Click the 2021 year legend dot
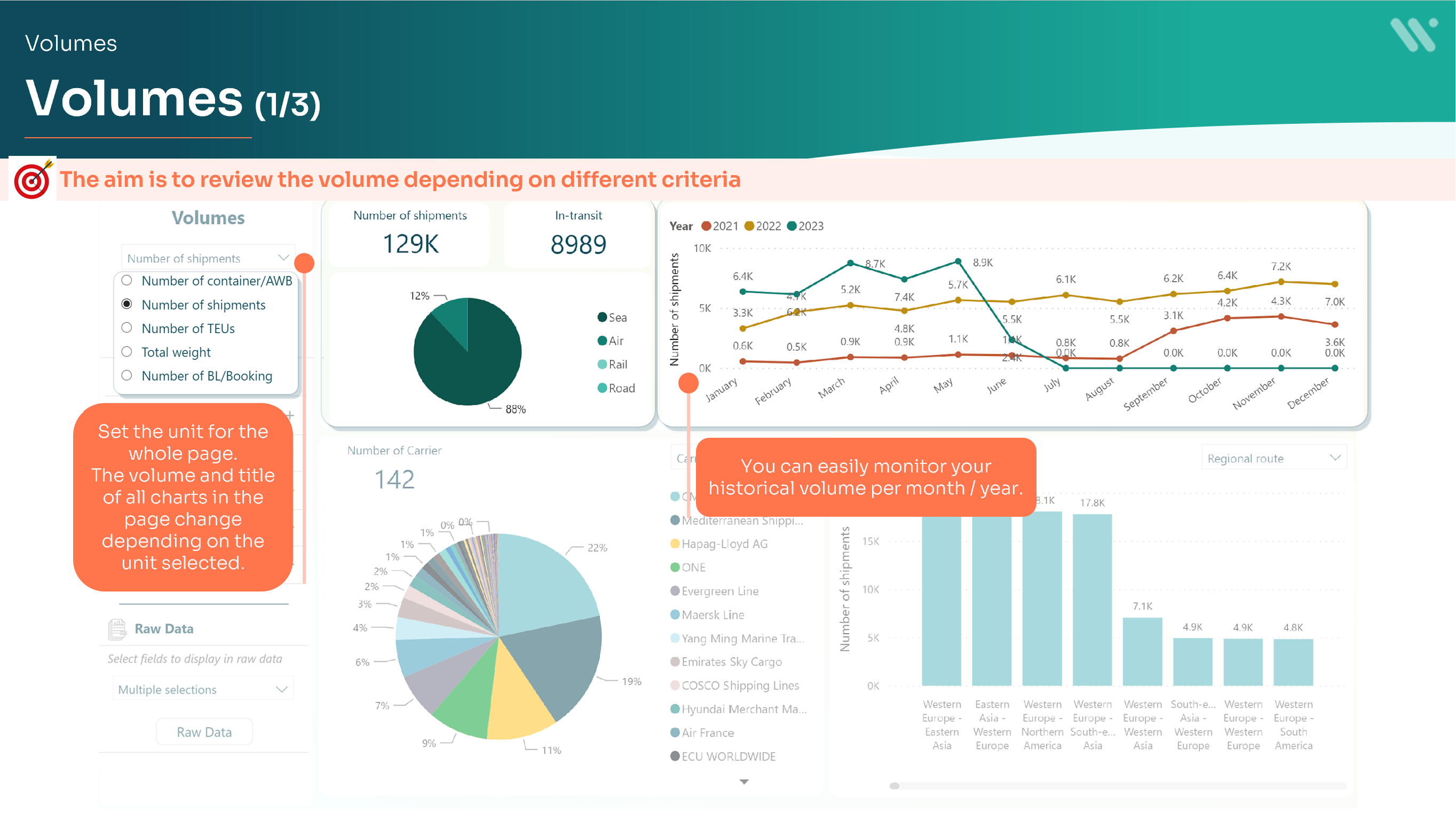The height and width of the screenshot is (820, 1456). (706, 226)
